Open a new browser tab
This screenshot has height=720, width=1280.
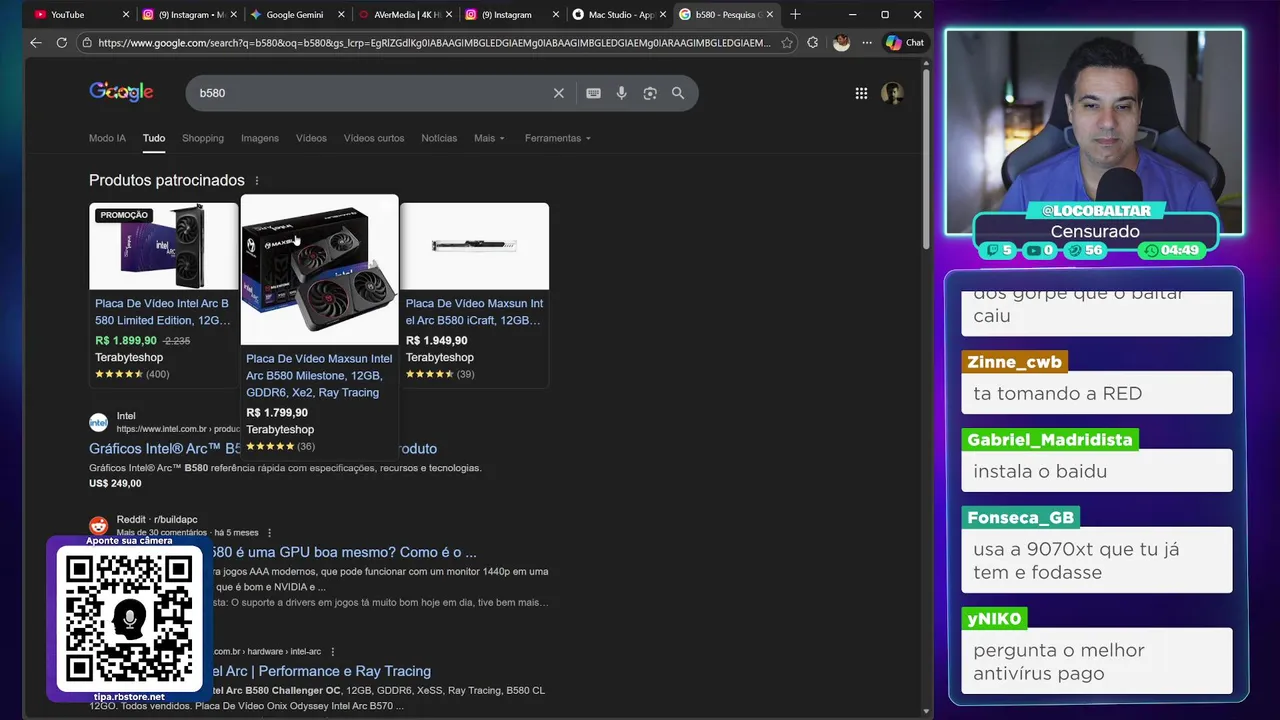coord(795,15)
